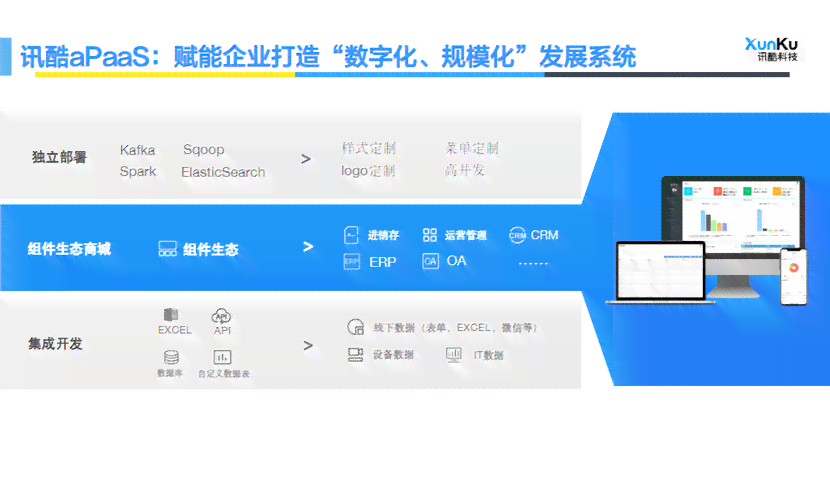The height and width of the screenshot is (485, 830).
Task: Click the 设备数据 text
Action: pos(393,355)
